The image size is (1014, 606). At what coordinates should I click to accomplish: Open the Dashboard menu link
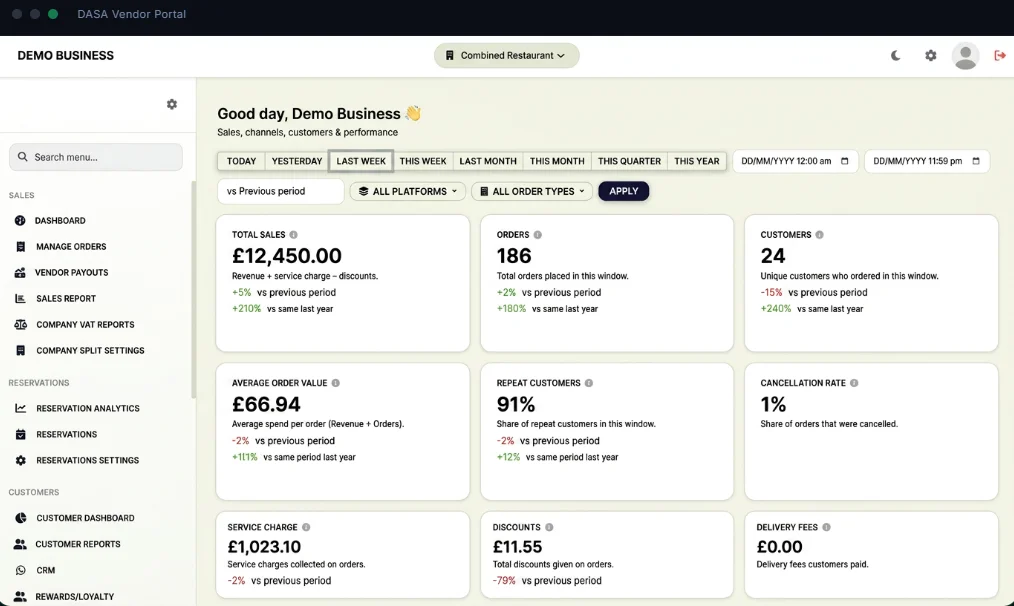(x=60, y=221)
